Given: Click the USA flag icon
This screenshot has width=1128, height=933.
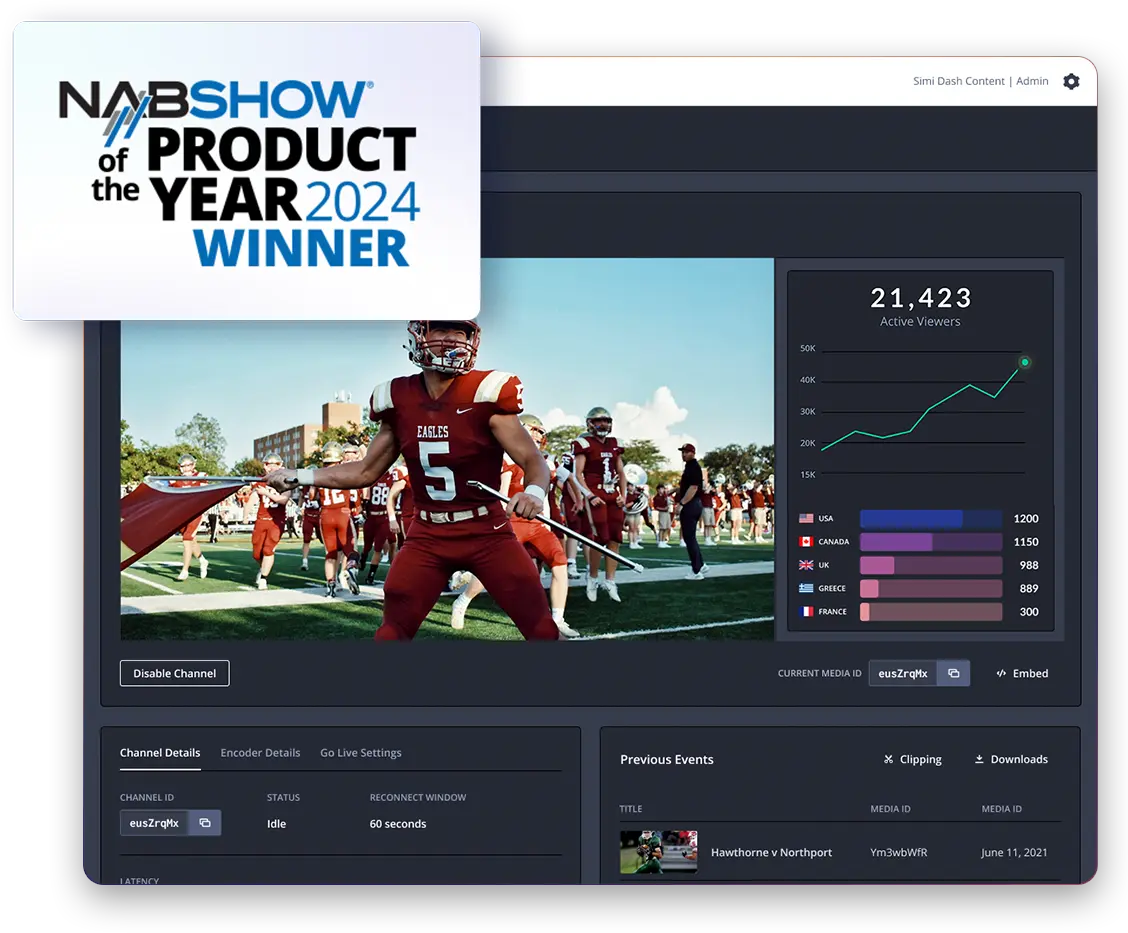Looking at the screenshot, I should point(806,518).
